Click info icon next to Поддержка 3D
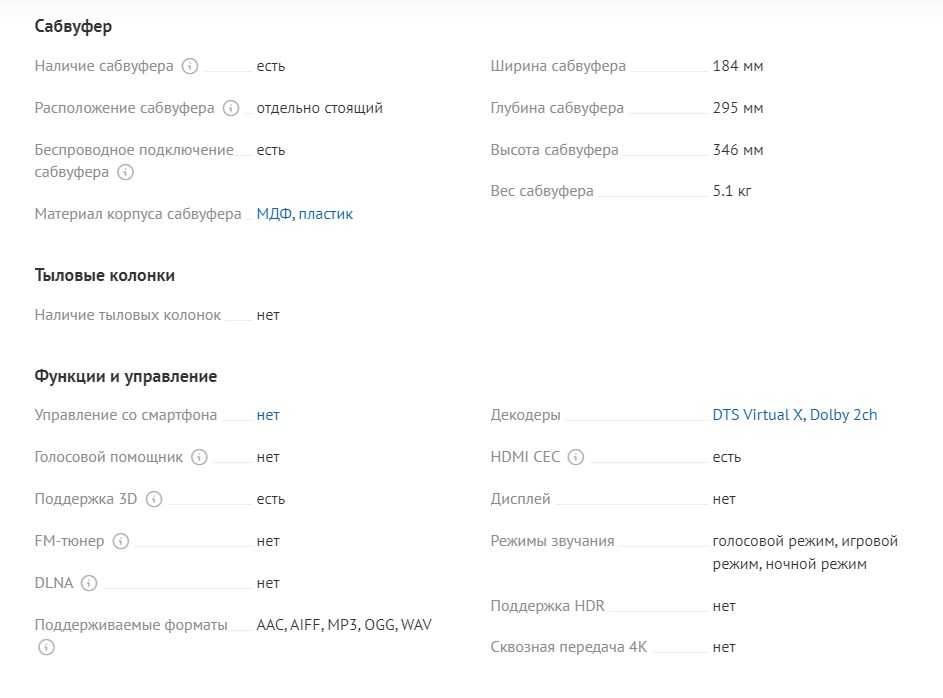 (154, 500)
